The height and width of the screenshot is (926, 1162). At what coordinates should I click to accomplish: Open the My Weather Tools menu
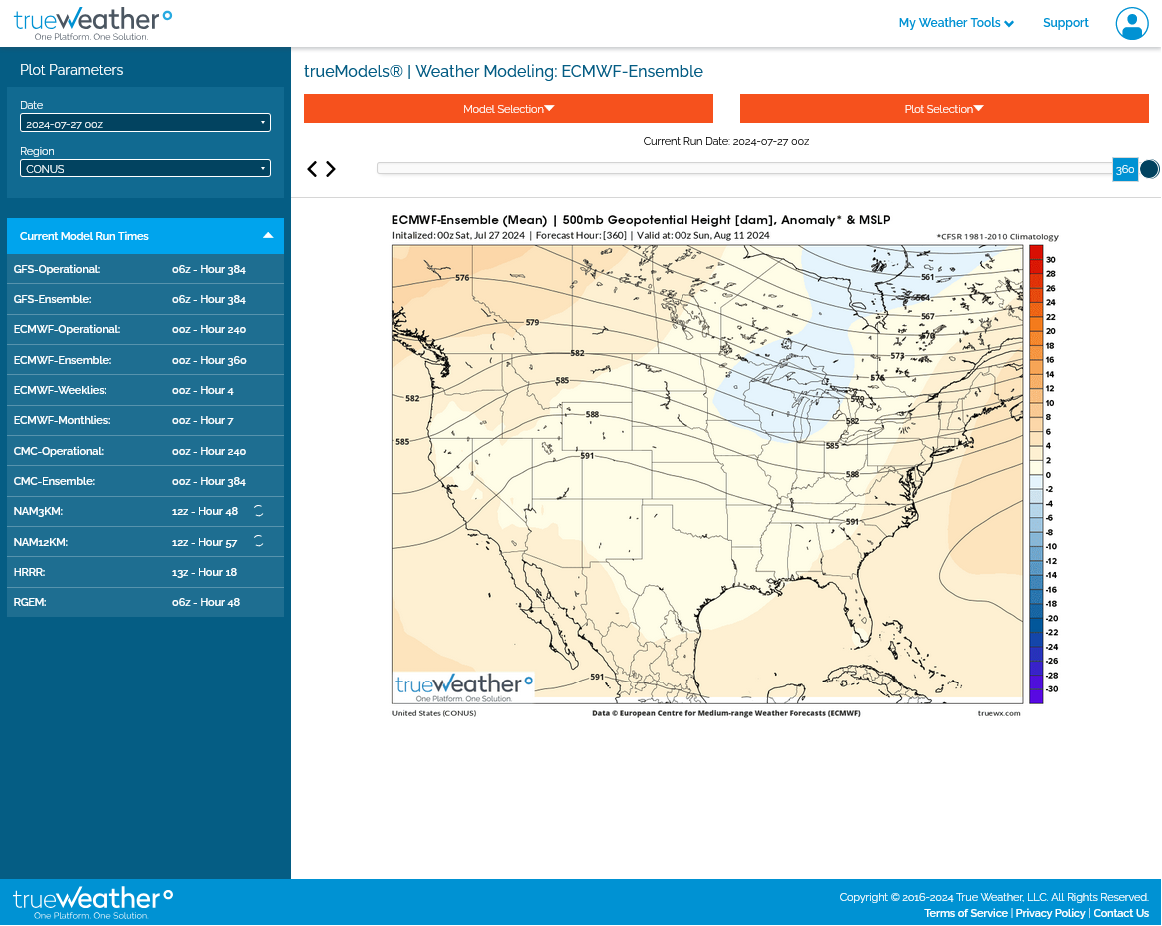tap(956, 23)
